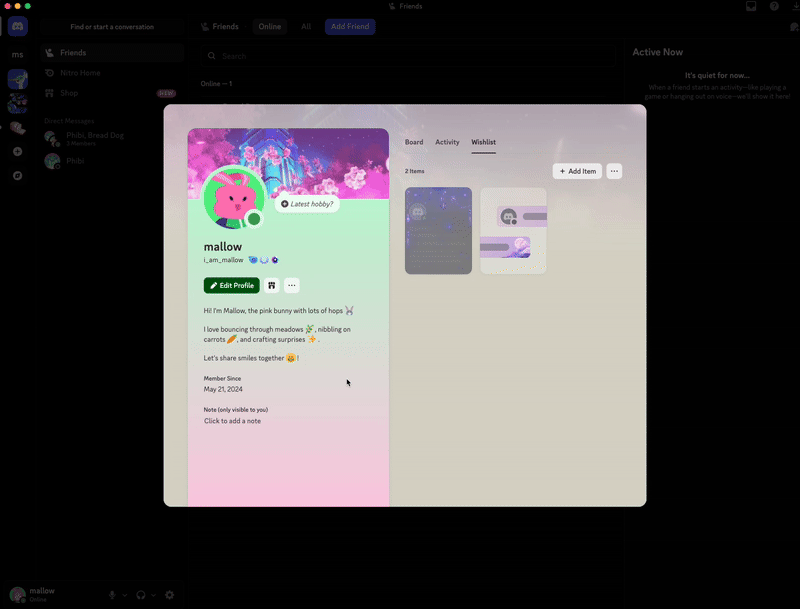The image size is (800, 609).
Task: Select the Discord home icon in the server list
Action: tap(17, 26)
